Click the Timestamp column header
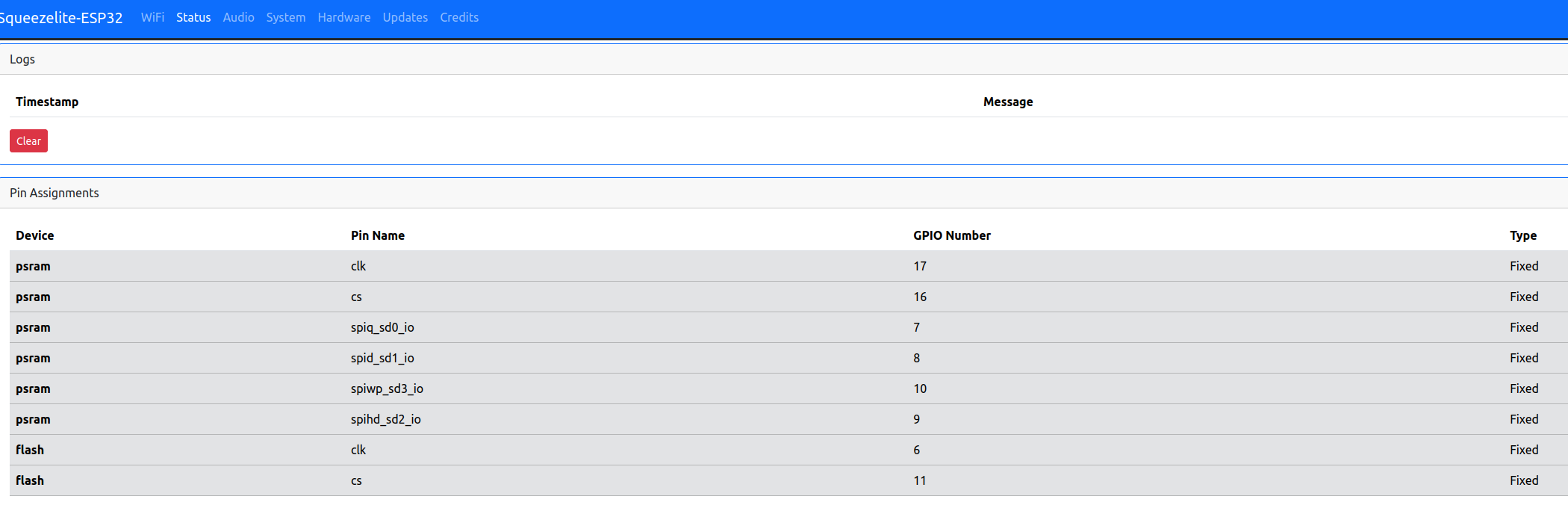Viewport: 1568px width, 514px height. (x=47, y=102)
